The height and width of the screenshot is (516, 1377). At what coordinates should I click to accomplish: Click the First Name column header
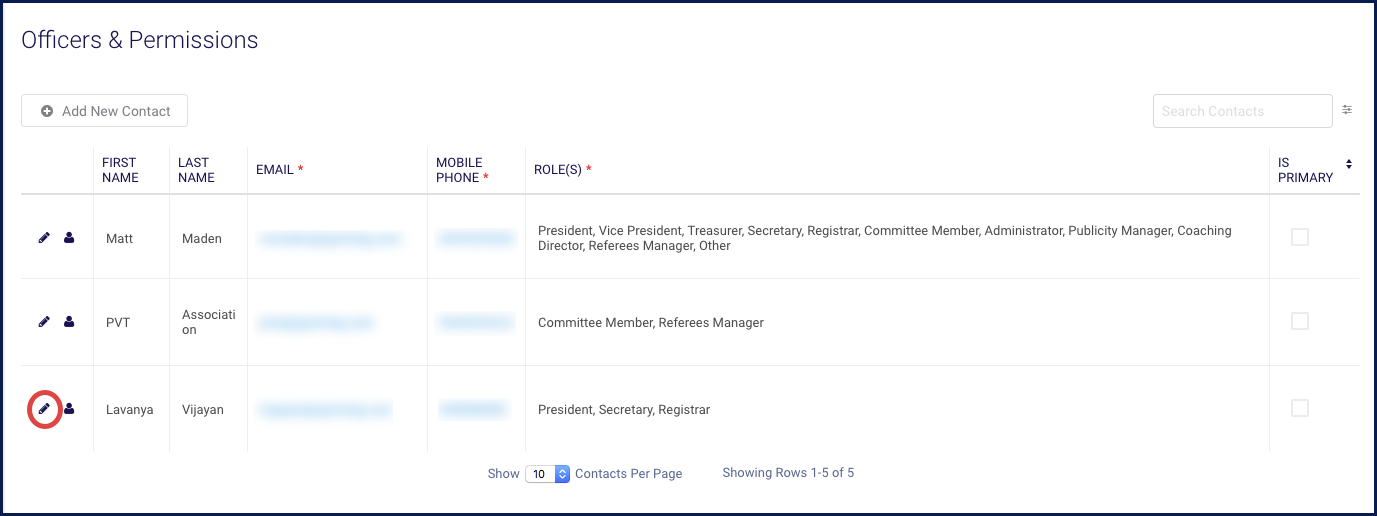click(x=120, y=170)
